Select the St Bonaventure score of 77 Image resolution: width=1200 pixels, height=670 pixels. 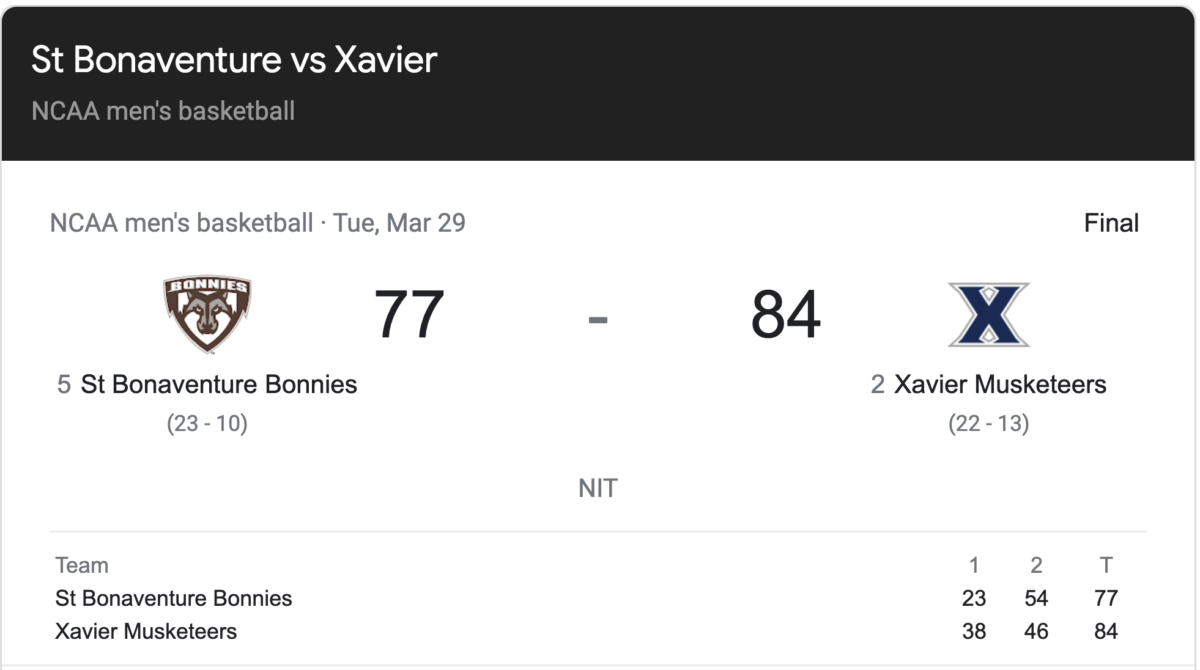[409, 315]
